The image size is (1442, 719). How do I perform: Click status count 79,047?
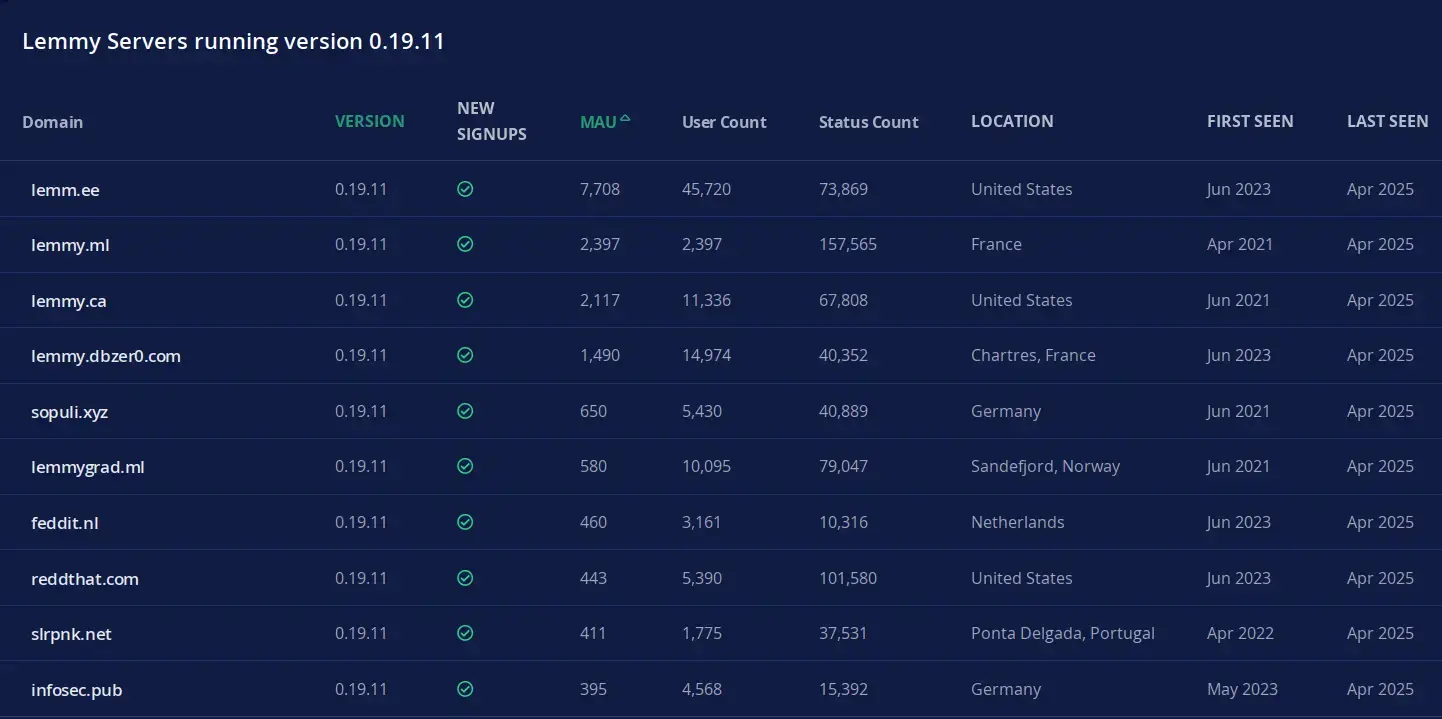(843, 466)
